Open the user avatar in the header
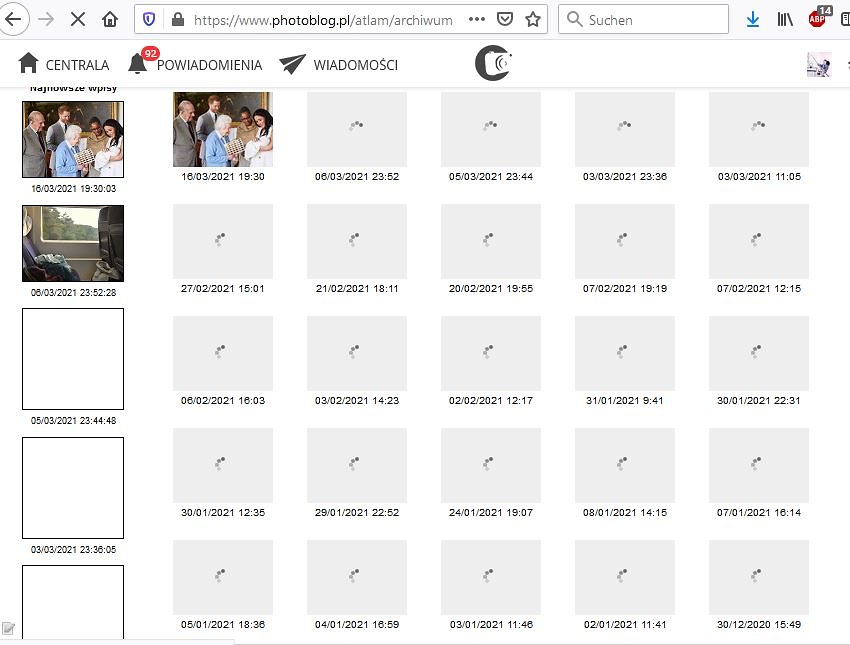The image size is (850, 645). point(819,64)
